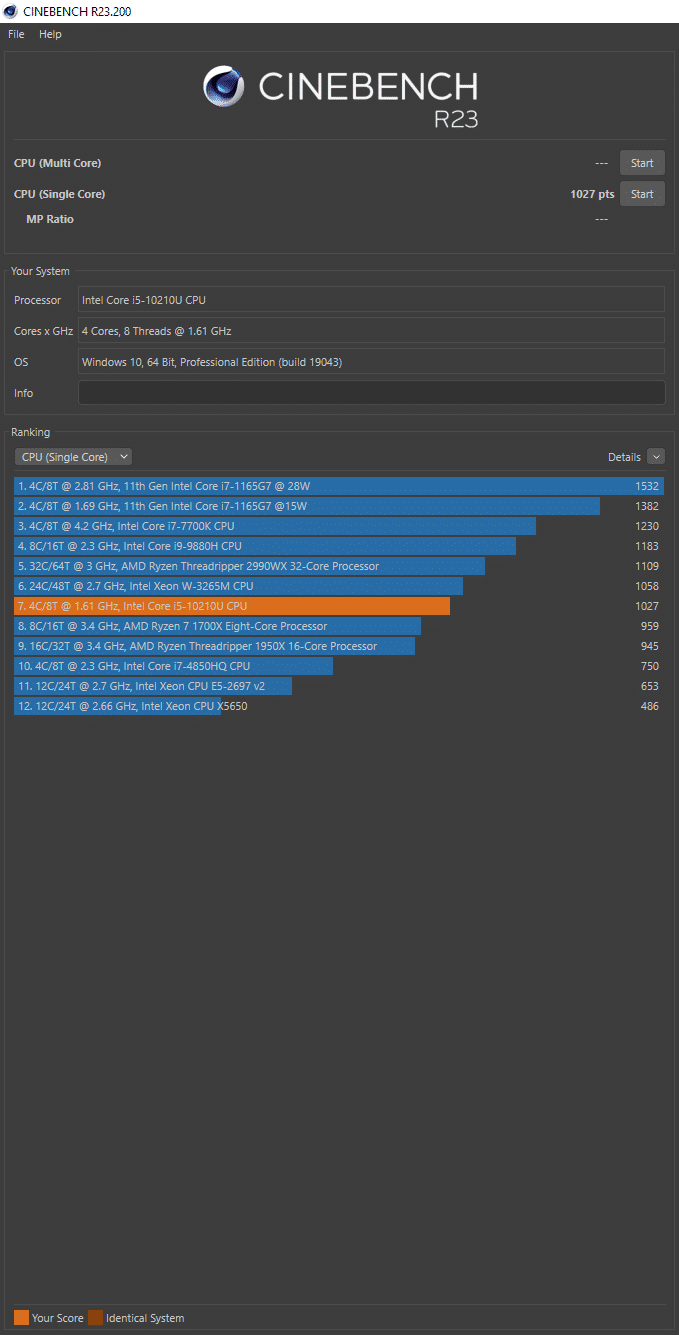Screen dimensions: 679x1335
Task: Click the score 486 in ranking
Action: tap(650, 706)
